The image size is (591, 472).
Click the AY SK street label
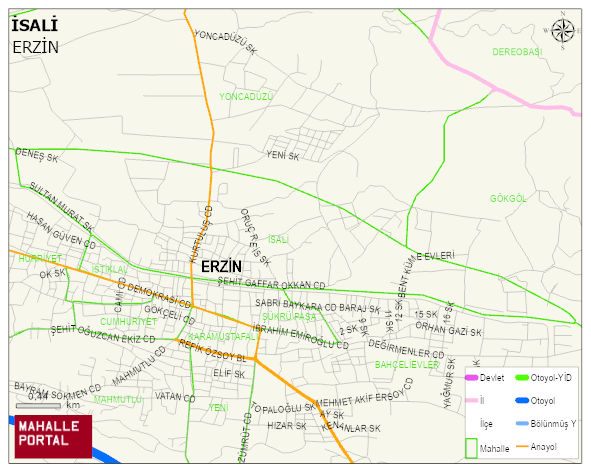332,414
